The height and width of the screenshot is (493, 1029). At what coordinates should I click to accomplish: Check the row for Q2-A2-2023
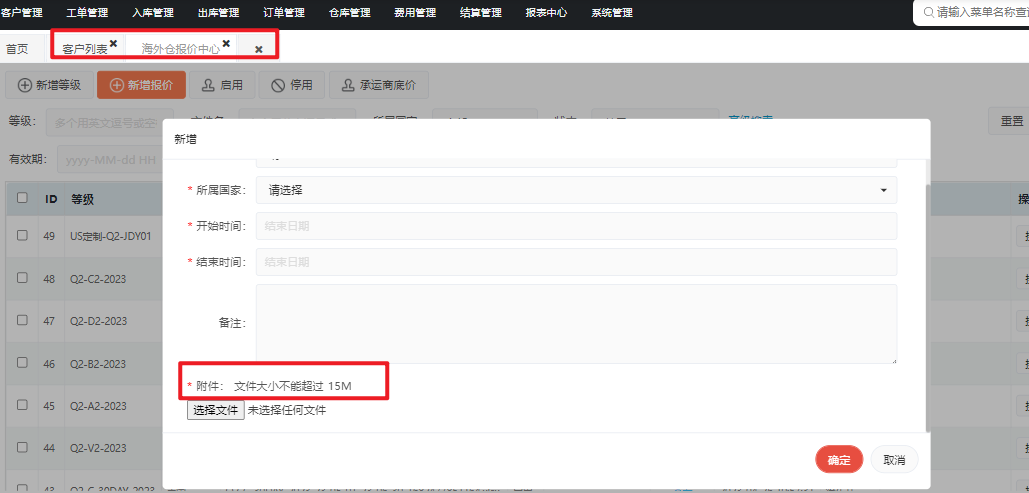(x=22, y=405)
